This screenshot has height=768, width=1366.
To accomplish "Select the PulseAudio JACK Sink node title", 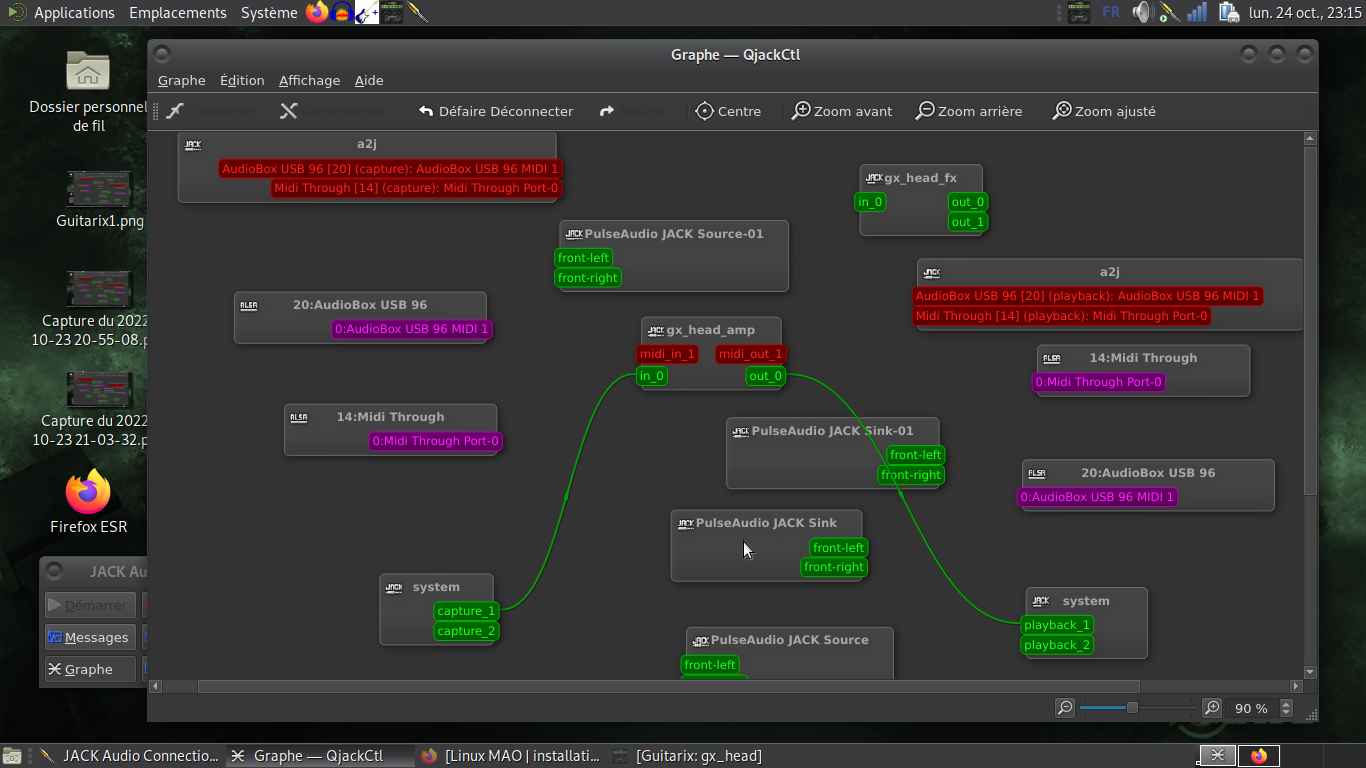I will click(x=766, y=523).
